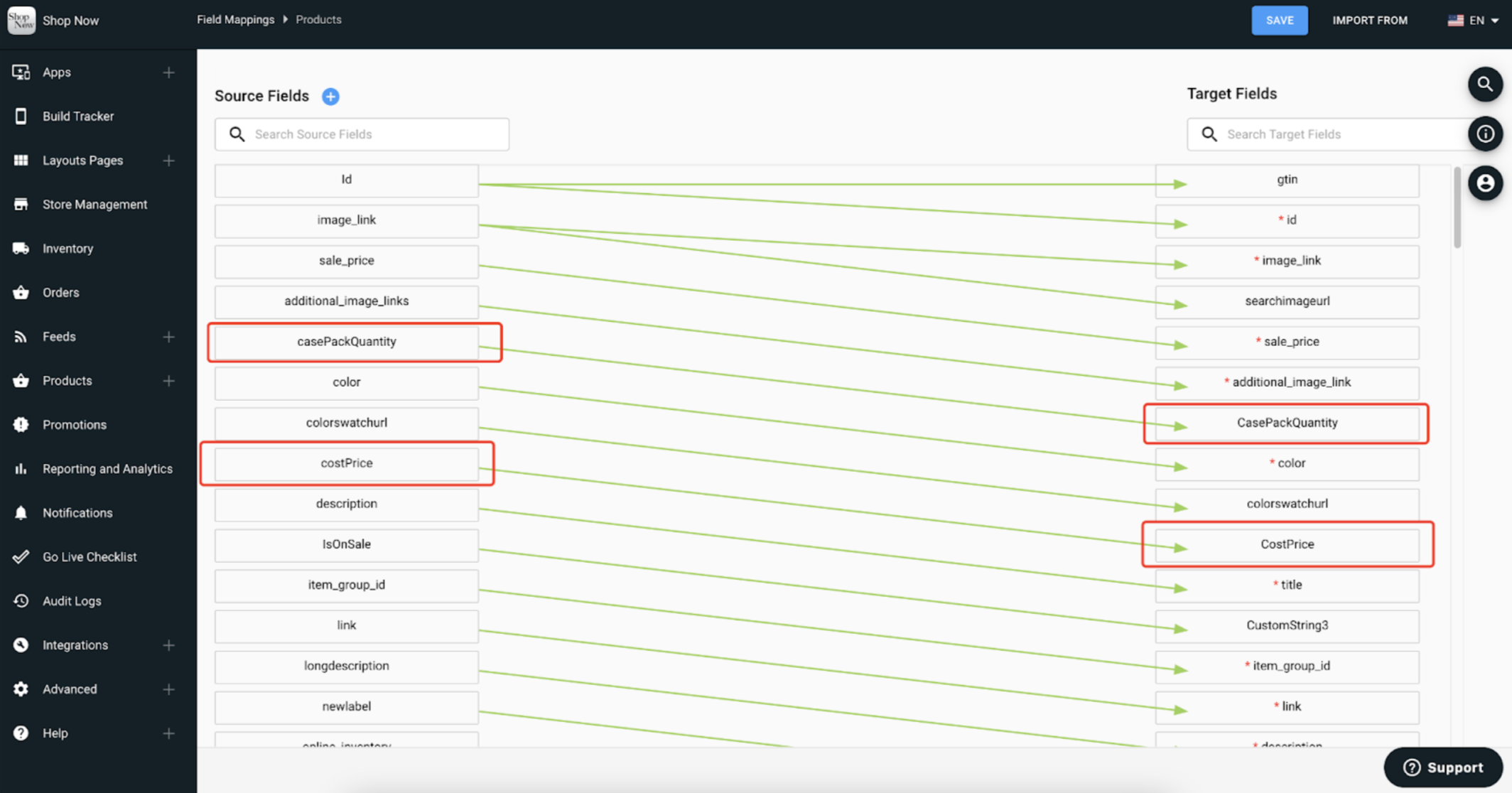Open the user account icon button
Viewport: 1512px width, 793px height.
[1485, 183]
